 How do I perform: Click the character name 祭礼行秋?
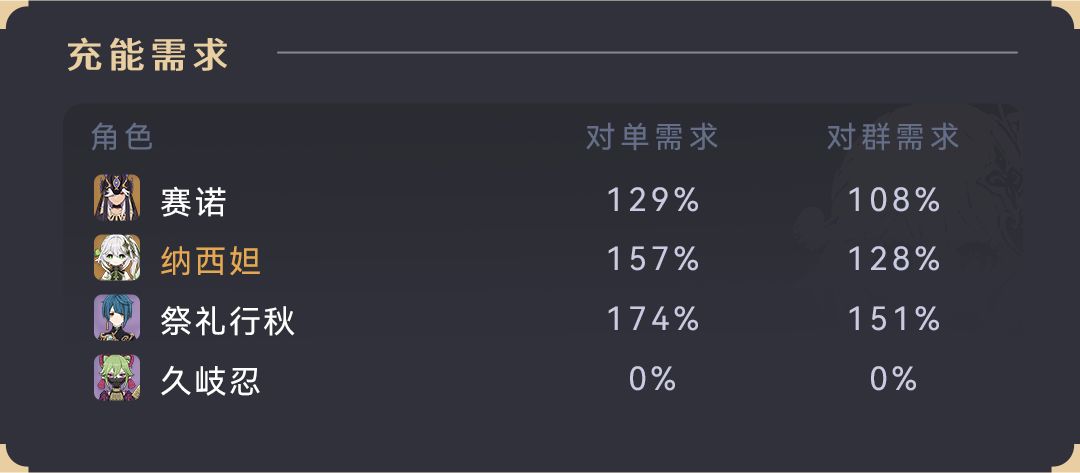coord(228,321)
